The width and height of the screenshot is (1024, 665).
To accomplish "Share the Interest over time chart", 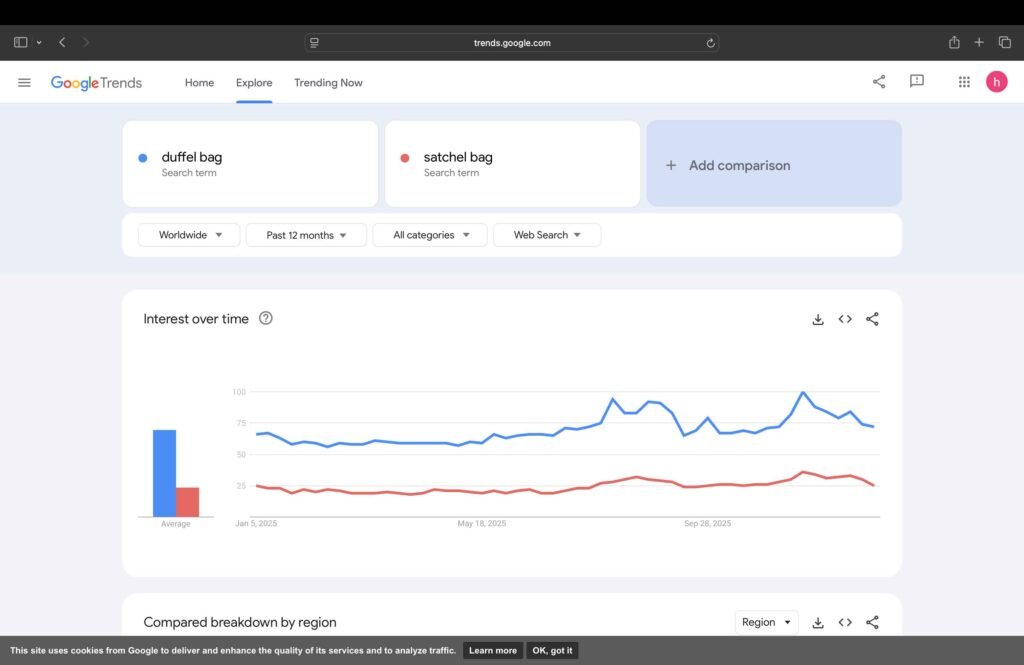I will (x=872, y=319).
